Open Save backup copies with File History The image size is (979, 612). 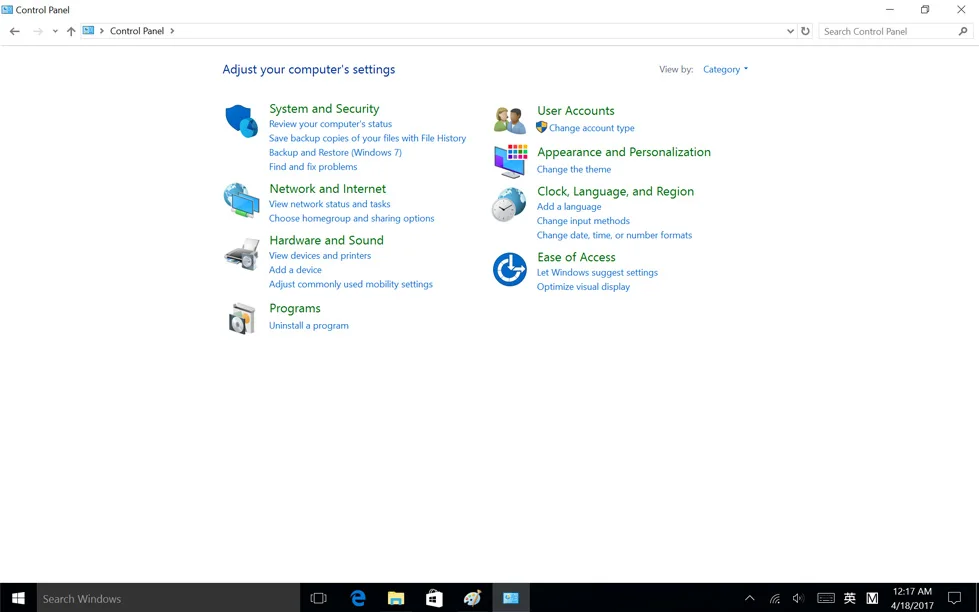pos(367,138)
